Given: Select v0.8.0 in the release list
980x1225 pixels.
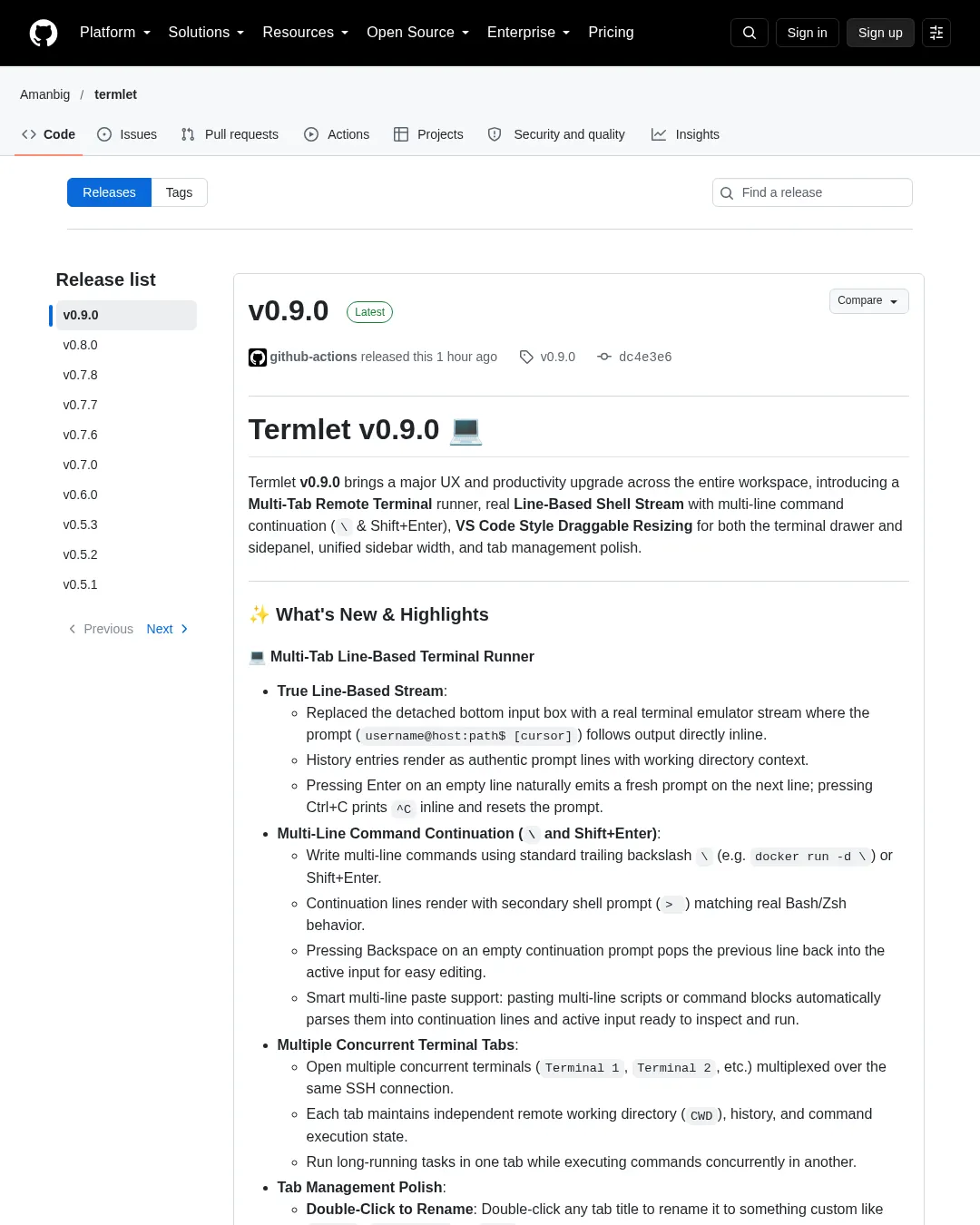Looking at the screenshot, I should pyautogui.click(x=126, y=345).
